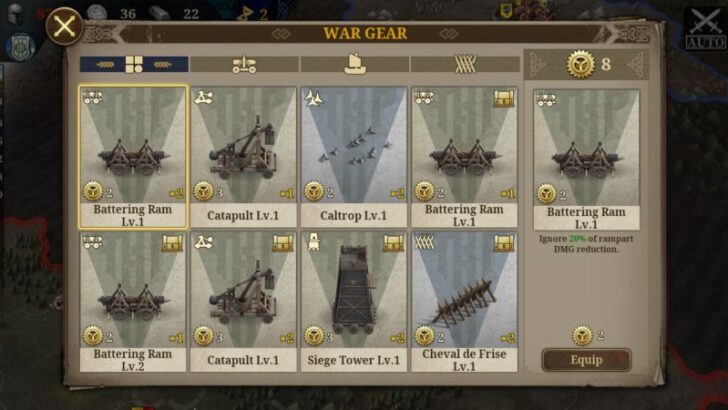Viewport: 728px width, 410px height.
Task: Click the helmet icon in top-left corner
Action: tap(16, 13)
